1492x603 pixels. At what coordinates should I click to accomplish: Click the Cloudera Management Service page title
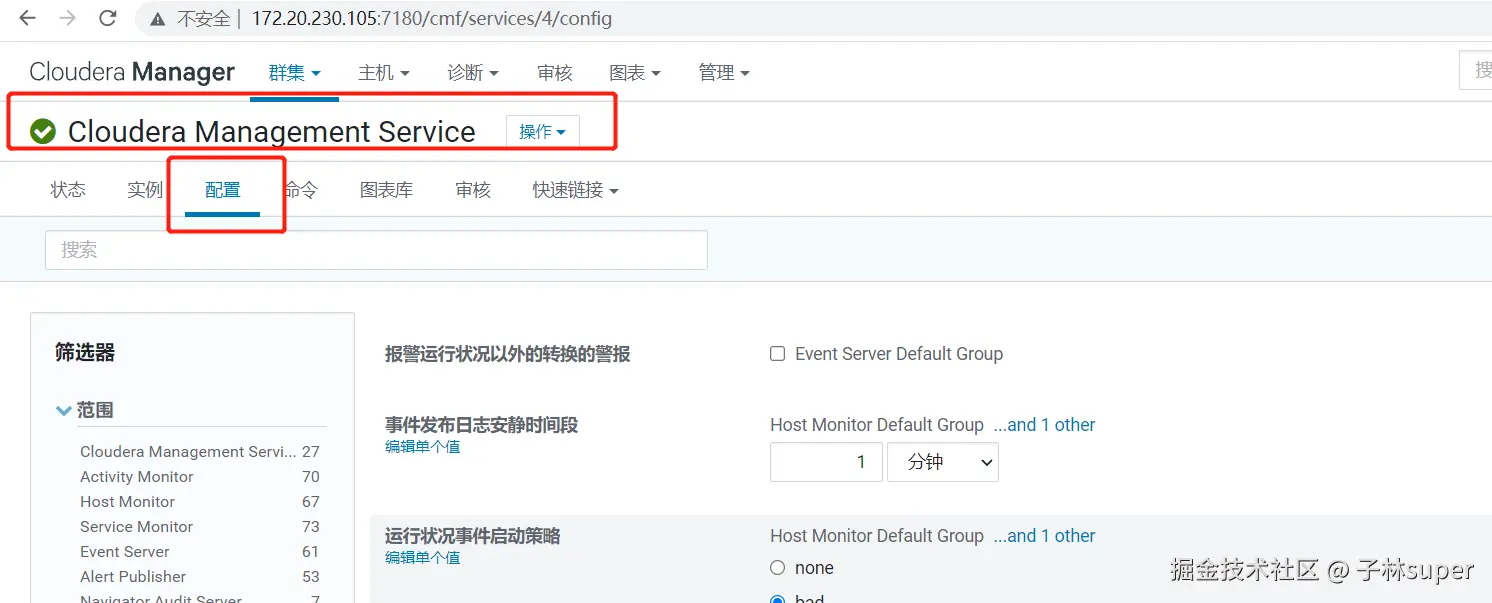tap(272, 131)
